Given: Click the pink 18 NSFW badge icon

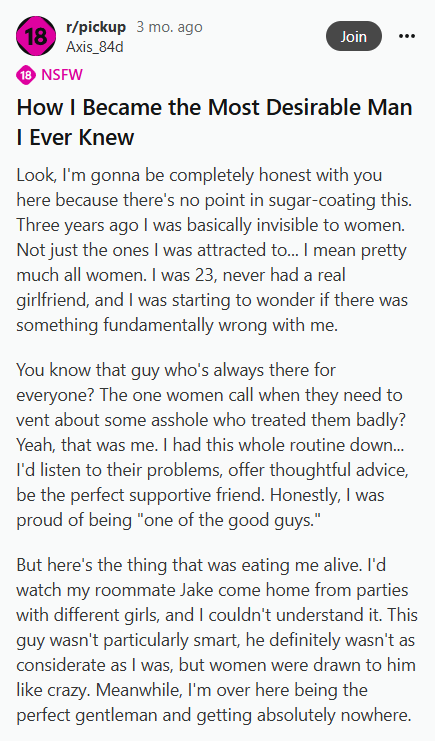Looking at the screenshot, I should [x=26, y=75].
